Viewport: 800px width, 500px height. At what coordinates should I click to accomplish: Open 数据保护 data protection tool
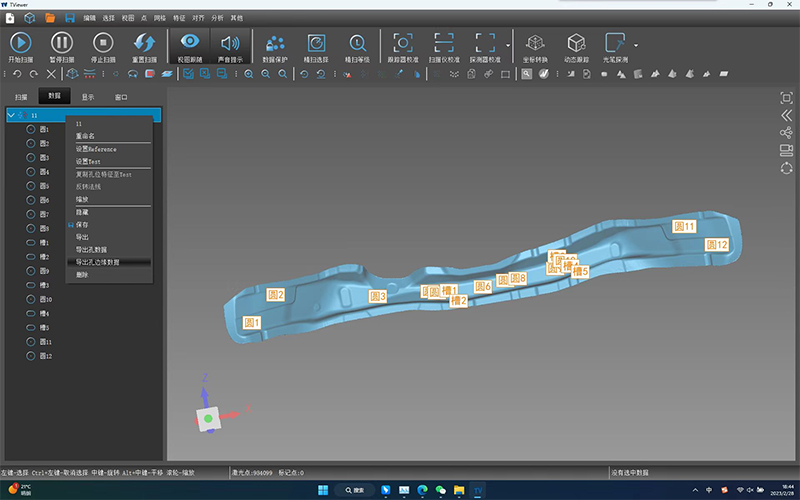pyautogui.click(x=274, y=45)
